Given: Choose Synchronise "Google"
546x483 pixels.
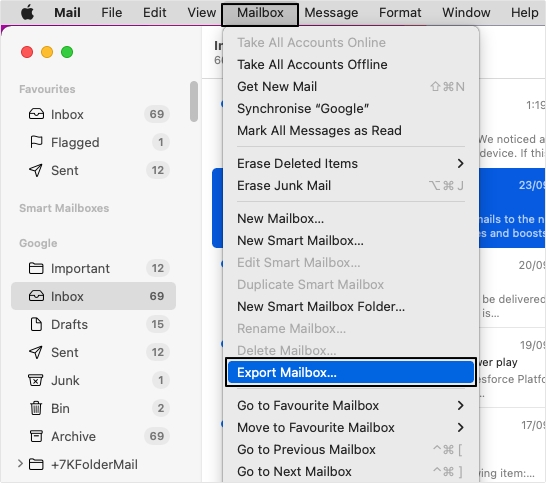Looking at the screenshot, I should point(351,108).
